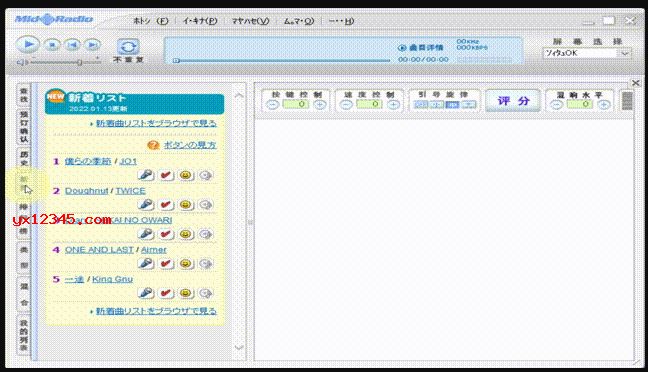
Task: Click red checkmark icon for Doughnut
Action: coord(166,205)
